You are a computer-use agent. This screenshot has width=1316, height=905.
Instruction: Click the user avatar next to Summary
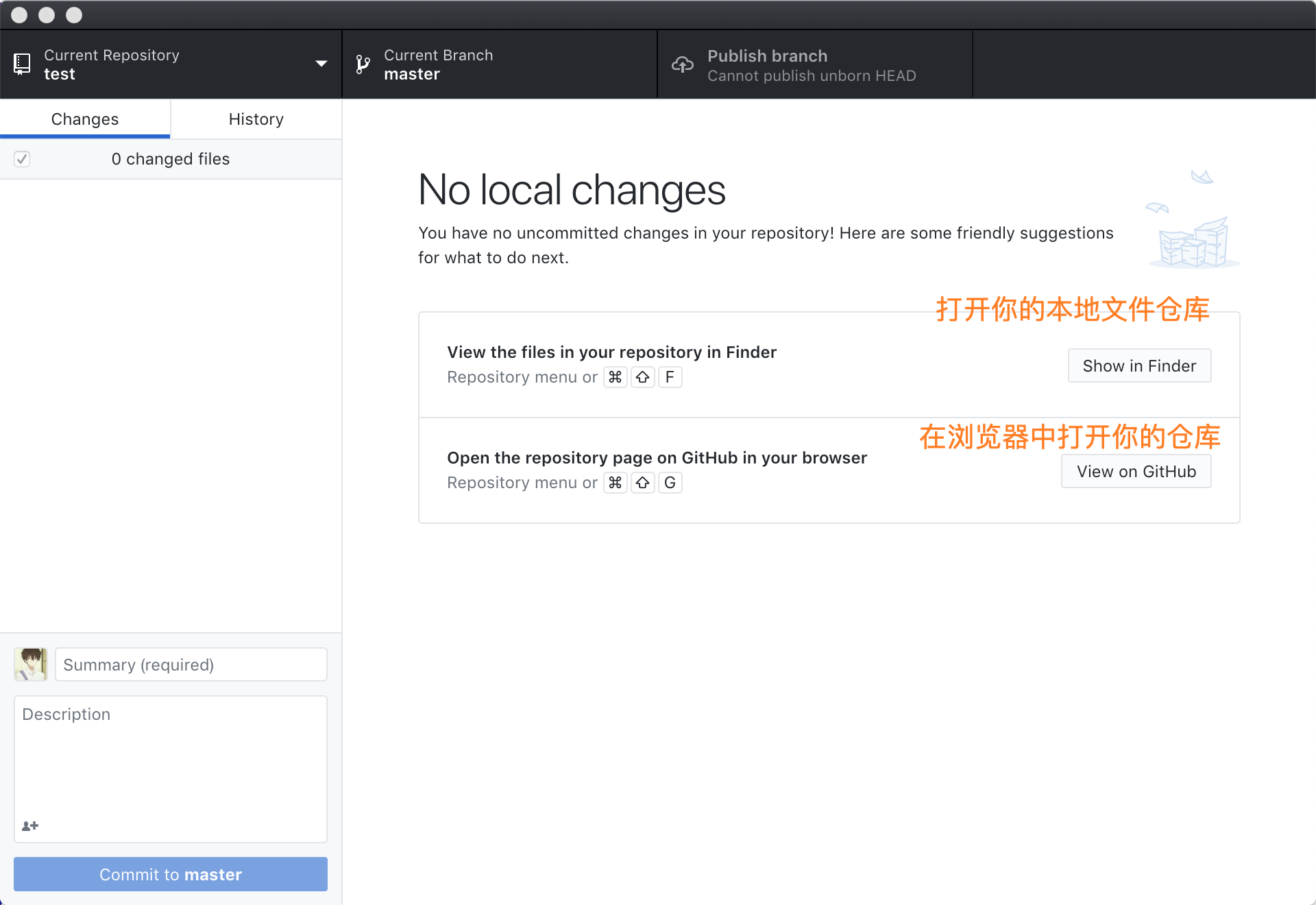coord(31,664)
